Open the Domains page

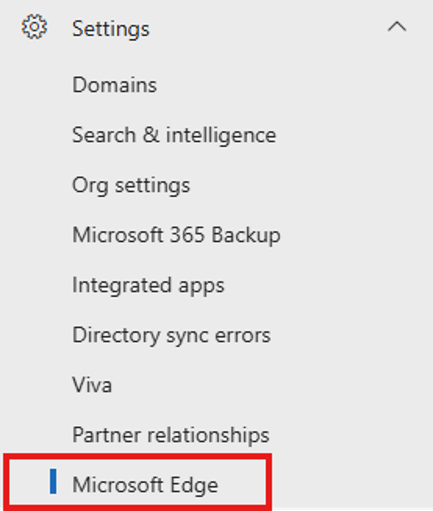(115, 85)
